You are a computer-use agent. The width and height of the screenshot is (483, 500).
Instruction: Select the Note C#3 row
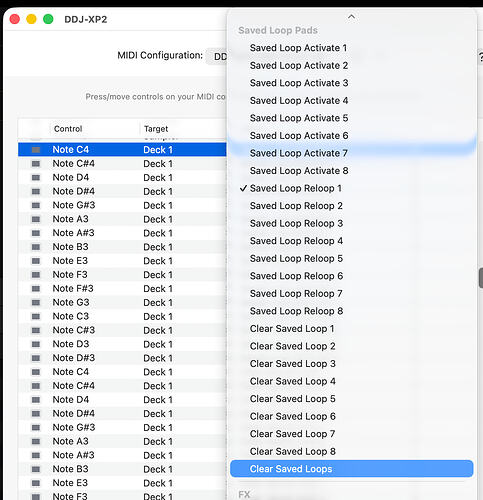122,330
